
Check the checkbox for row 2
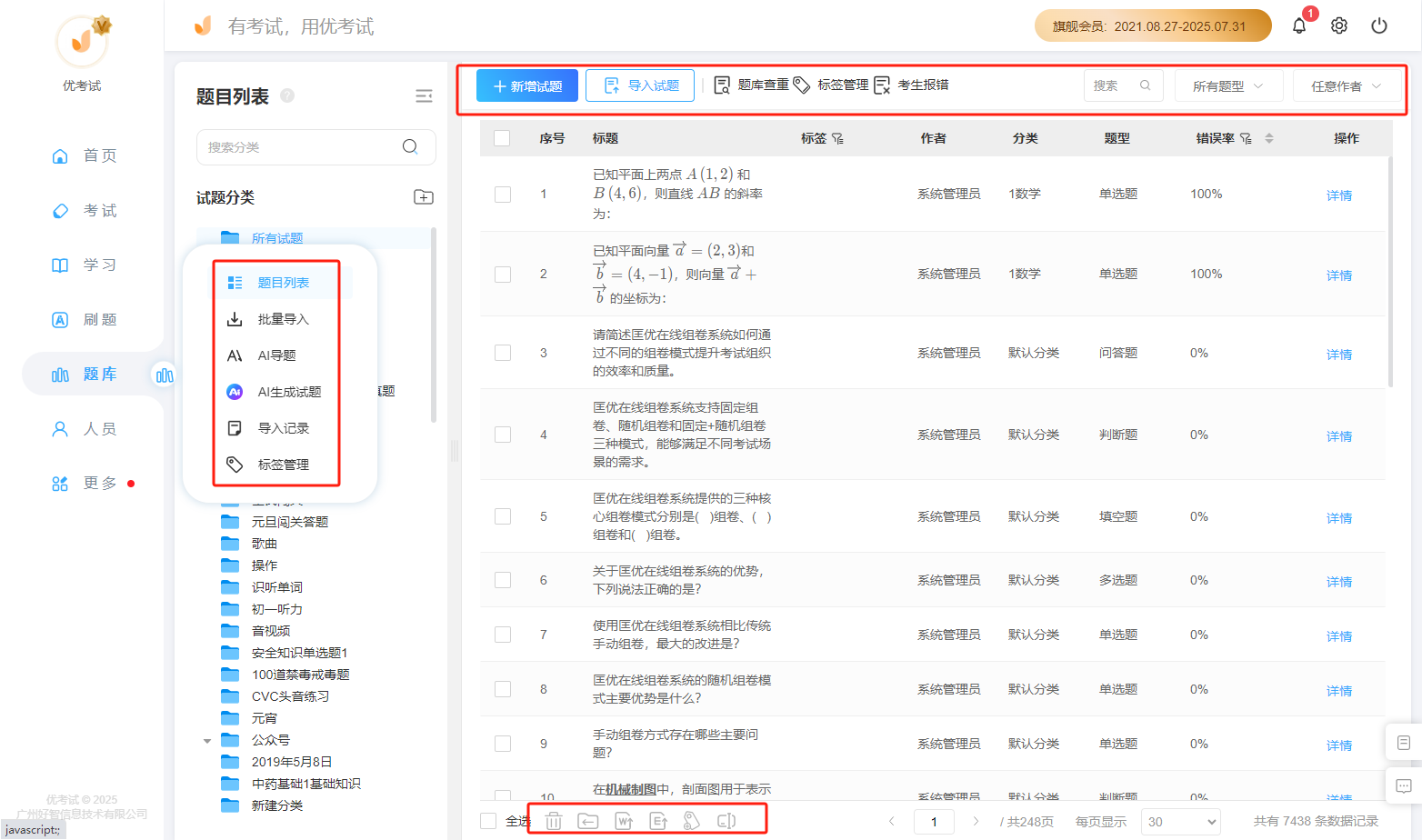[x=503, y=275]
